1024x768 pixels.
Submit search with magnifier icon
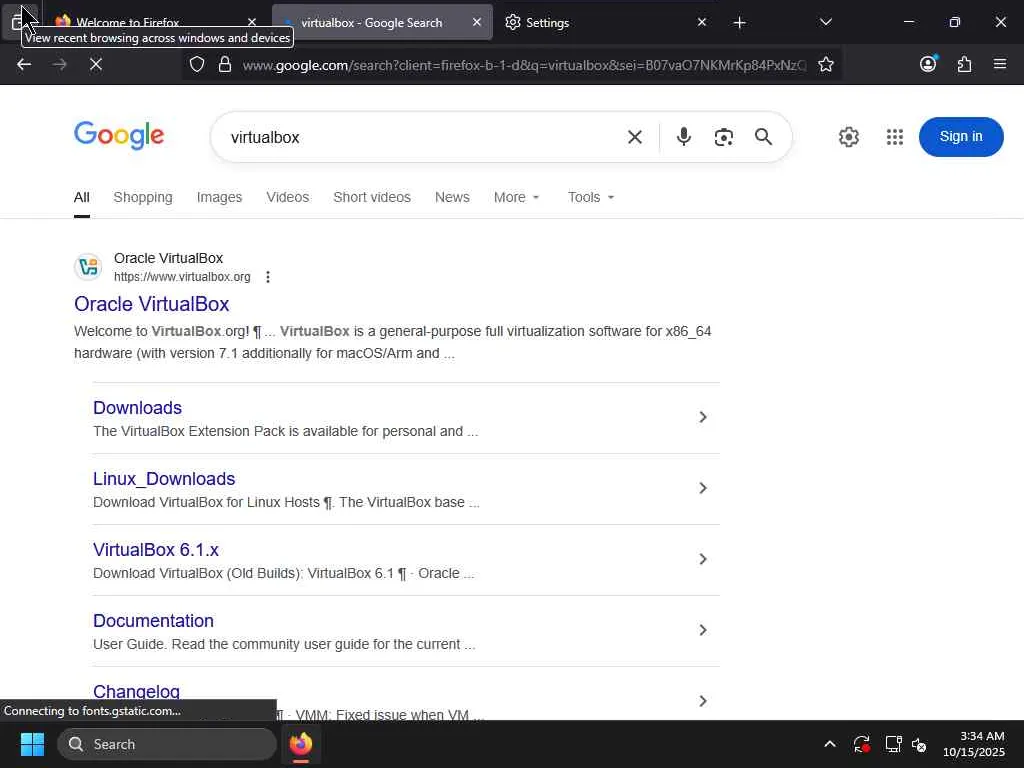(x=763, y=136)
